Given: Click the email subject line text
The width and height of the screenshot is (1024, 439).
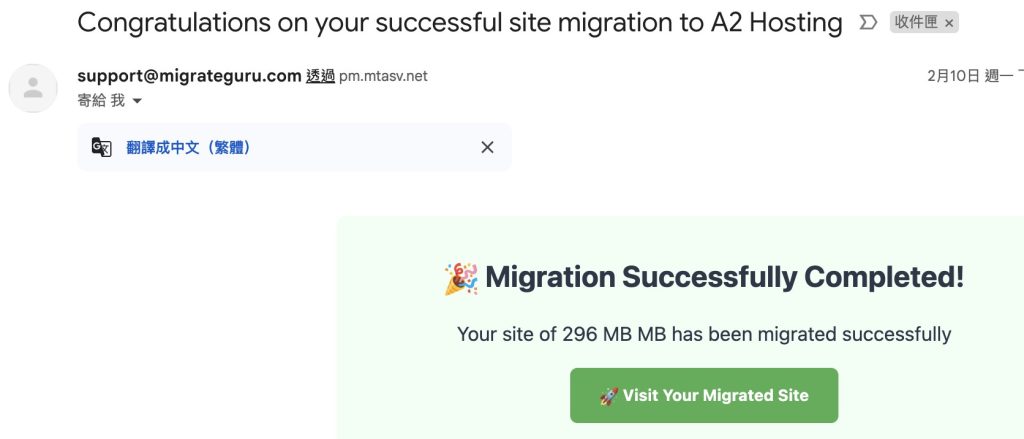Looking at the screenshot, I should coord(459,23).
